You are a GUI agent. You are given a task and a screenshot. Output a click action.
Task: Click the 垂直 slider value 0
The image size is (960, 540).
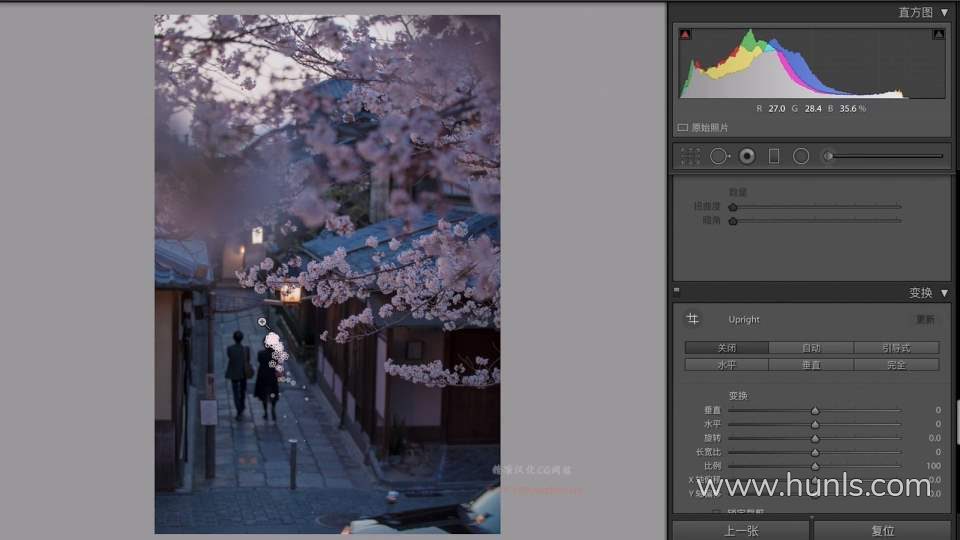tap(938, 410)
